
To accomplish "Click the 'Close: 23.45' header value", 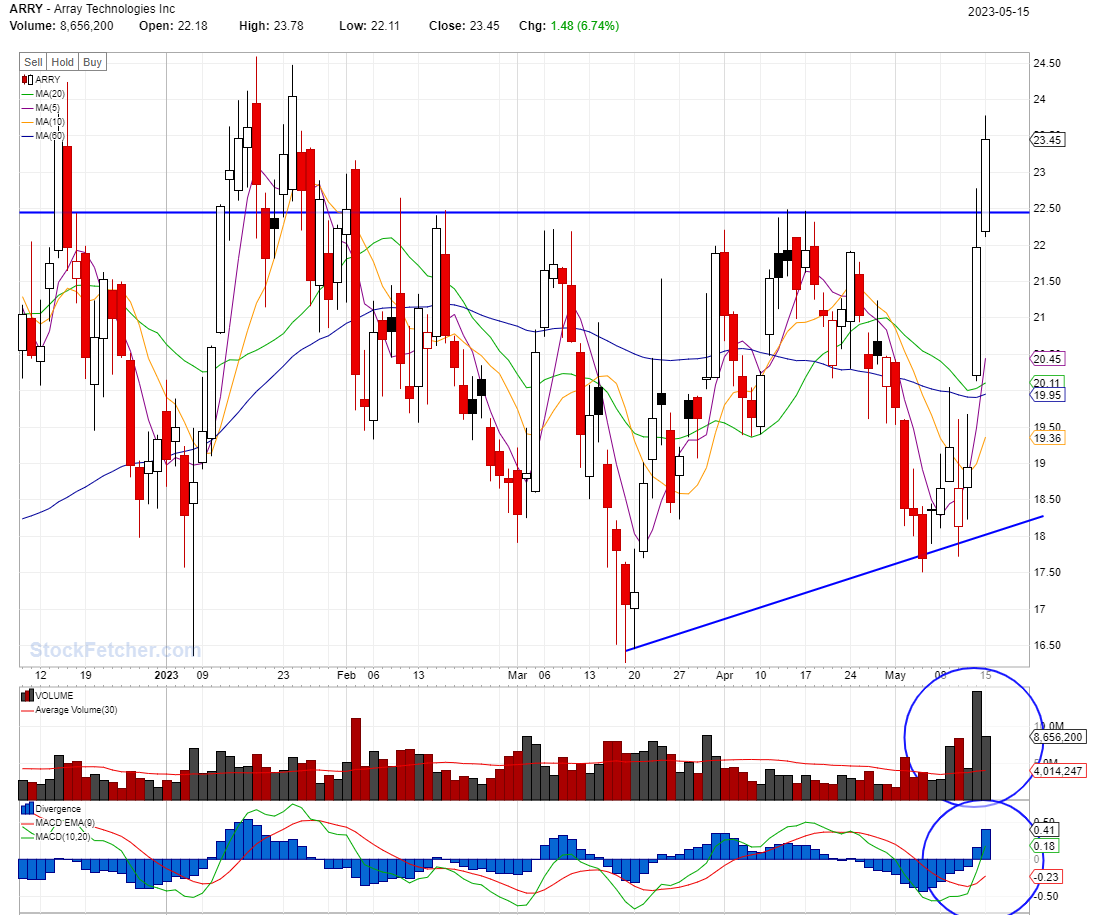I will 464,26.
